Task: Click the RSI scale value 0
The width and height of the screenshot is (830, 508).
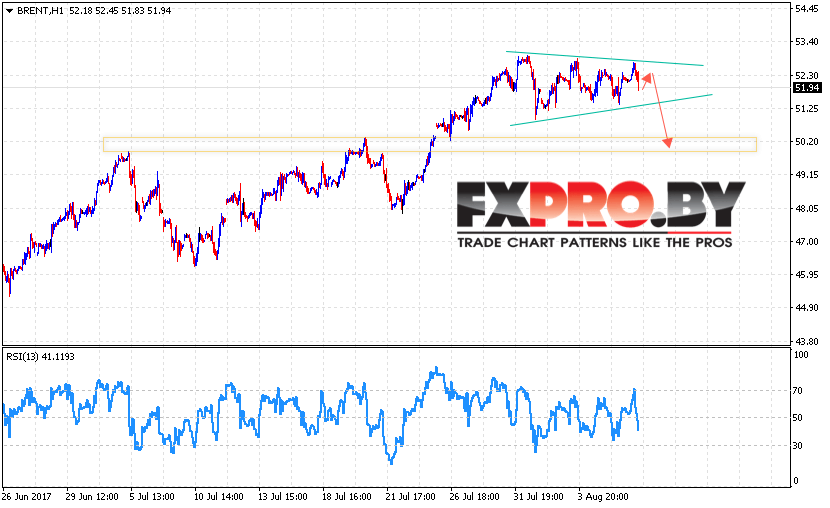Action: (x=797, y=482)
